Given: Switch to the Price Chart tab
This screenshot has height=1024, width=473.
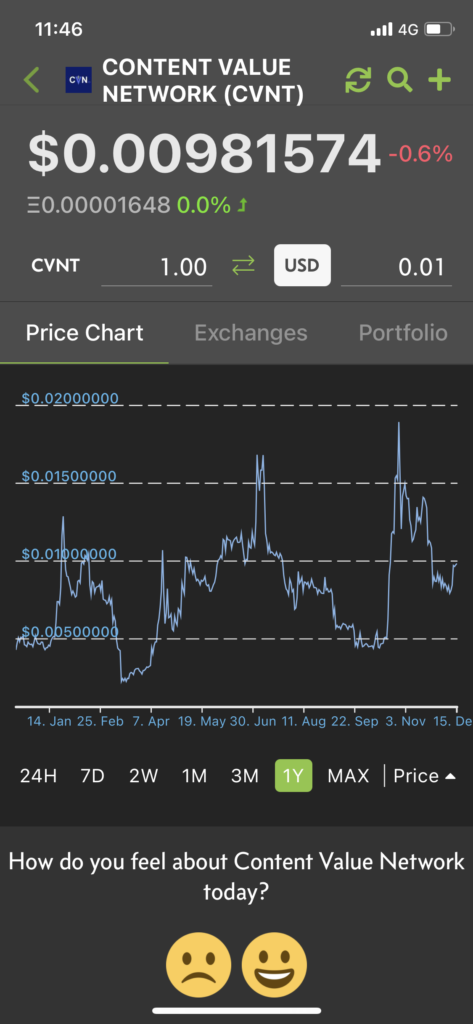Looking at the screenshot, I should pos(84,333).
